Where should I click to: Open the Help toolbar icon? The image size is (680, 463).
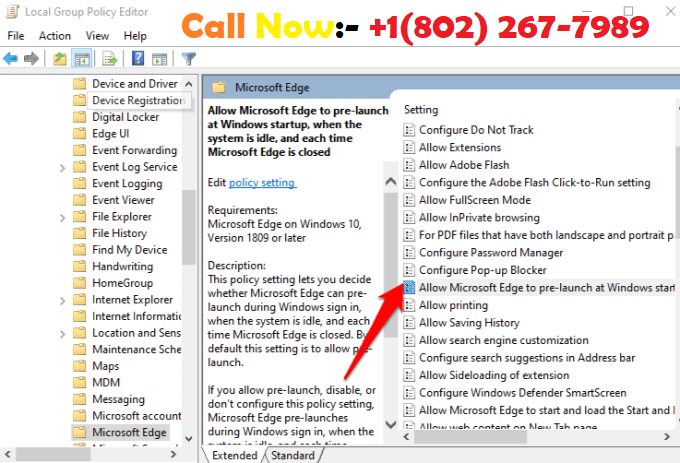tap(138, 58)
